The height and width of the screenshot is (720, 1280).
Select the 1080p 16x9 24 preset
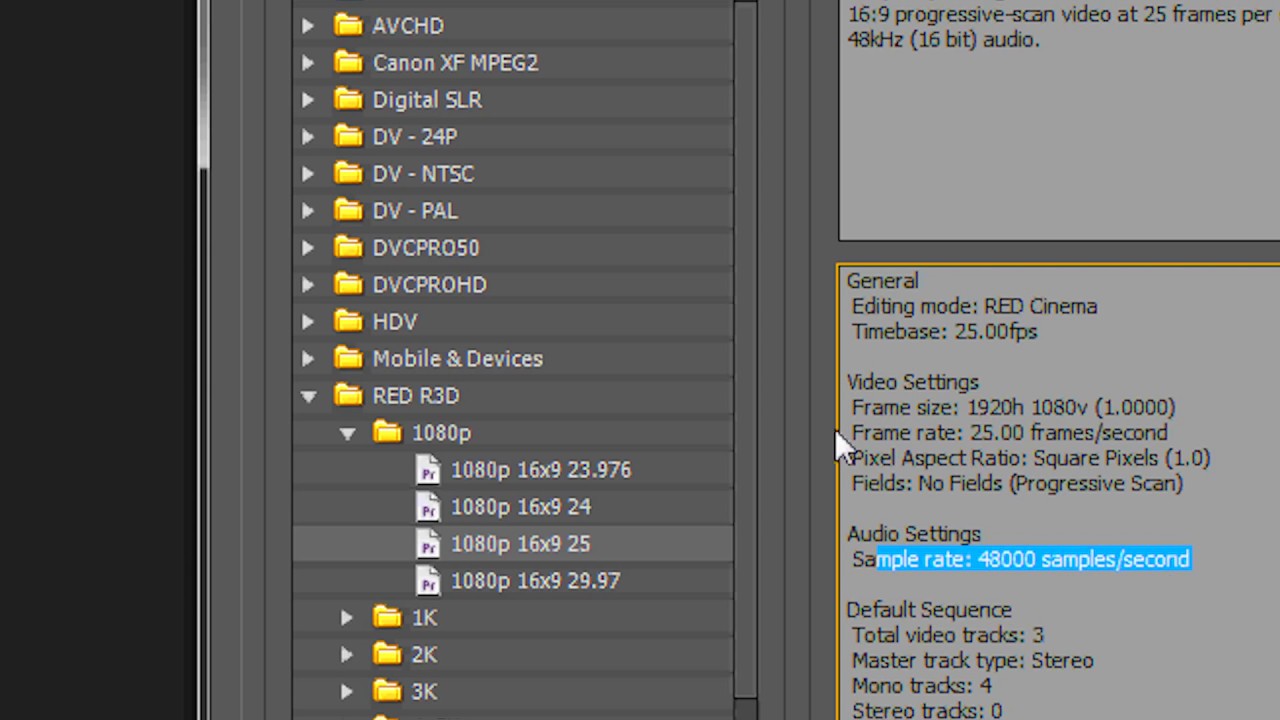[x=521, y=507]
